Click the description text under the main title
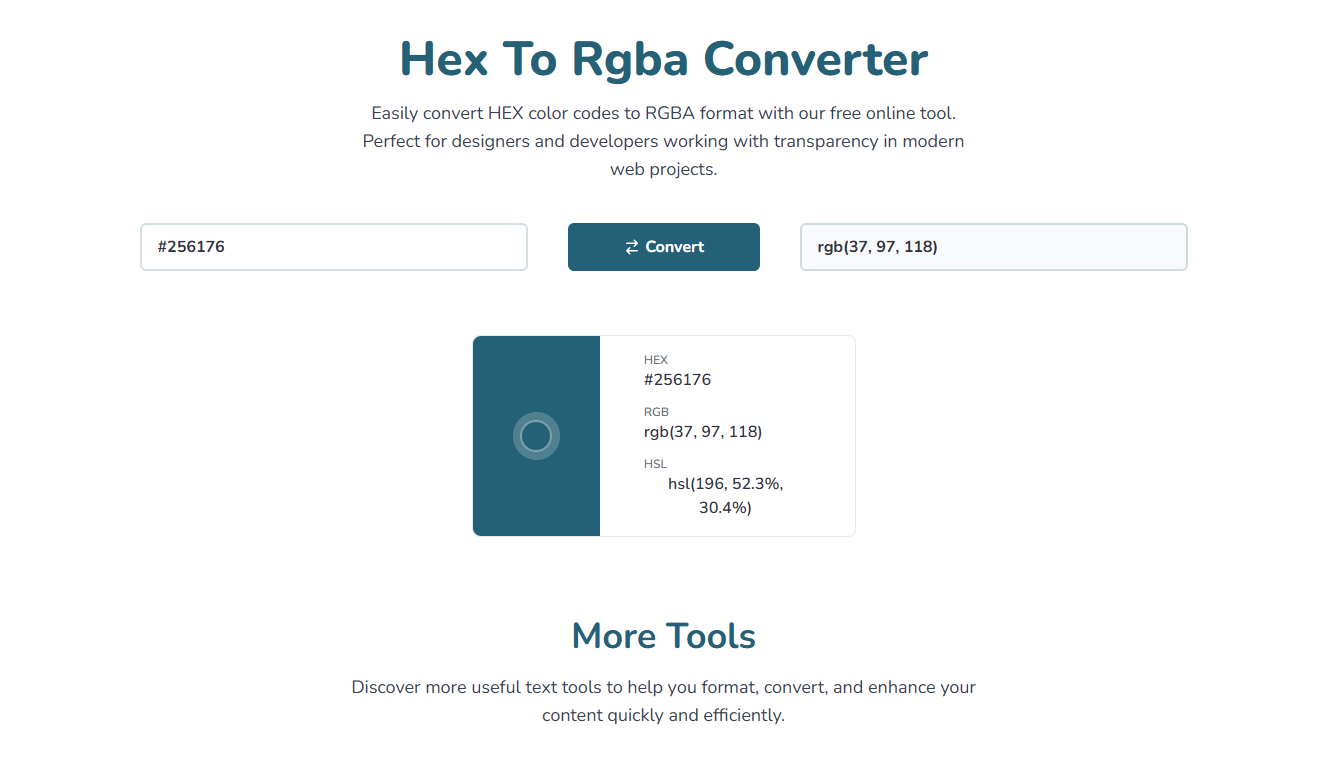 pyautogui.click(x=663, y=140)
